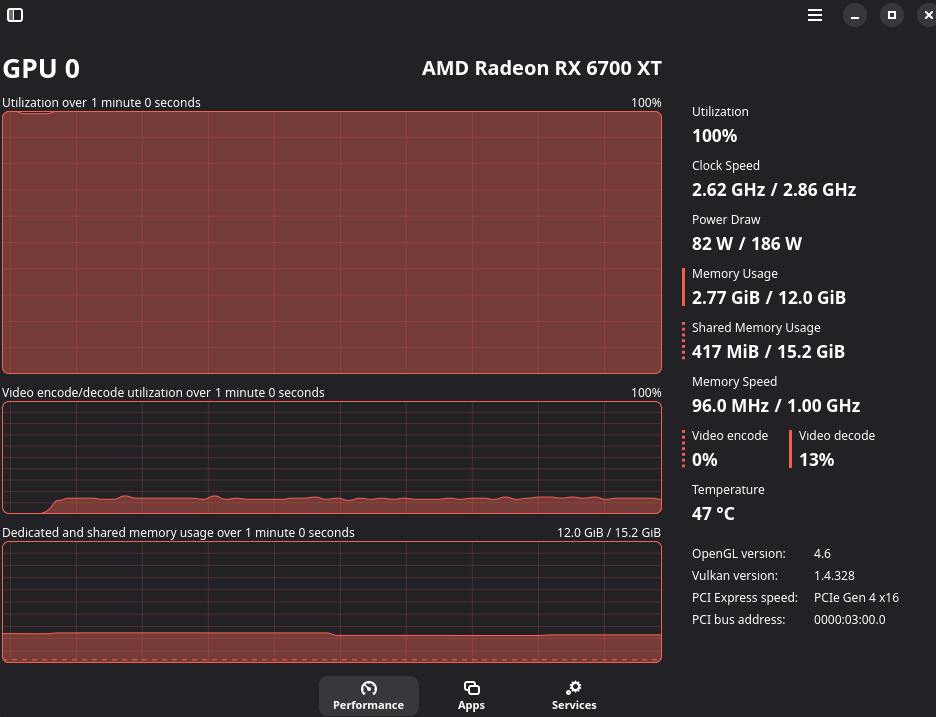This screenshot has width=936, height=717.
Task: Click the dedicated and shared memory graph
Action: click(331, 600)
